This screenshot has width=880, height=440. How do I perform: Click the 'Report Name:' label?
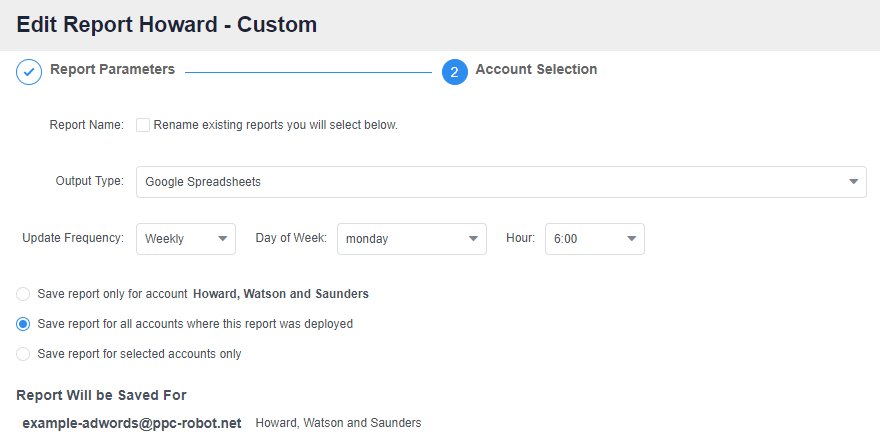coord(86,125)
